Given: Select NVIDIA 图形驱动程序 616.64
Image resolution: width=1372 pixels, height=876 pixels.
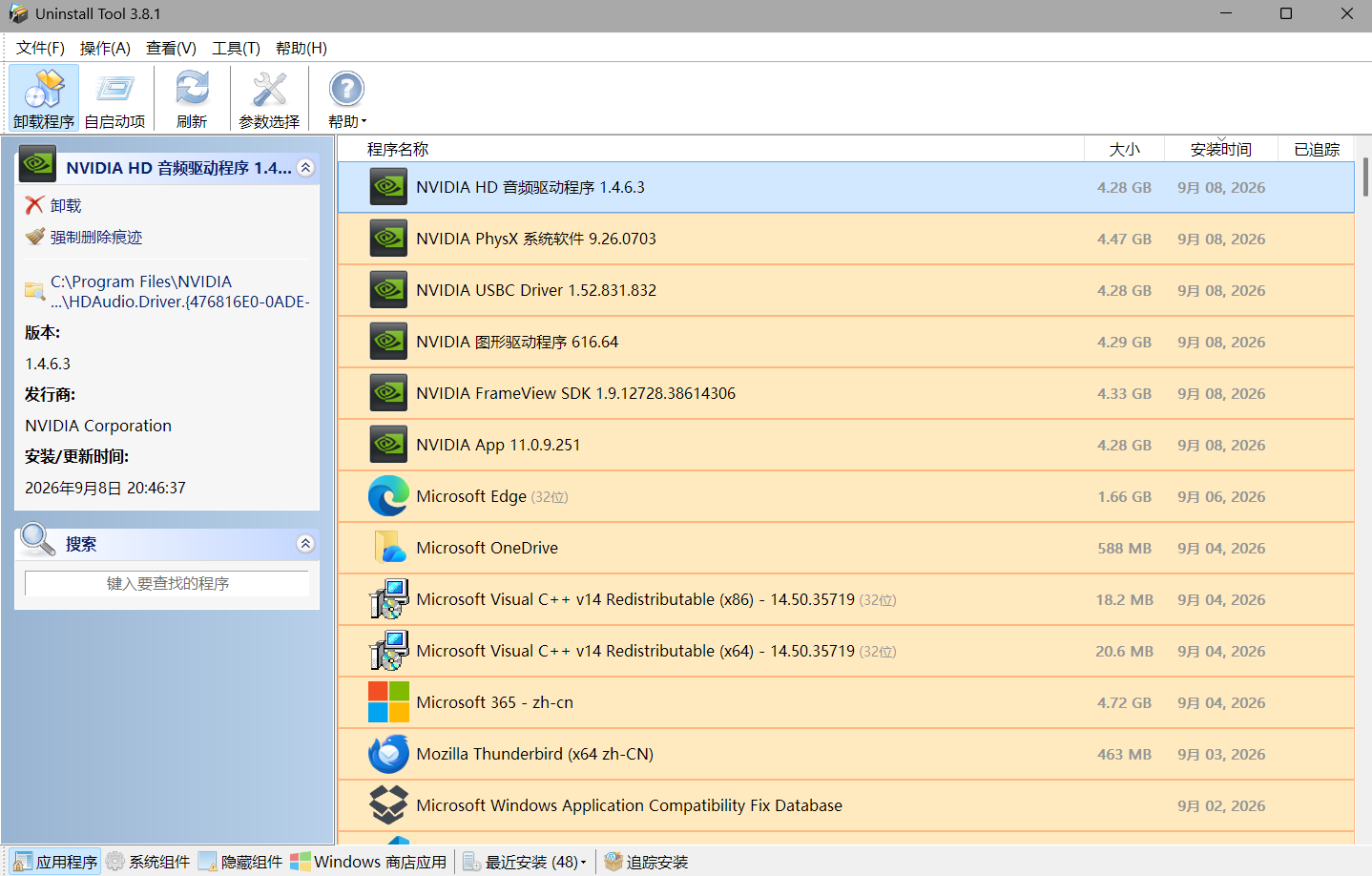Looking at the screenshot, I should click(517, 342).
